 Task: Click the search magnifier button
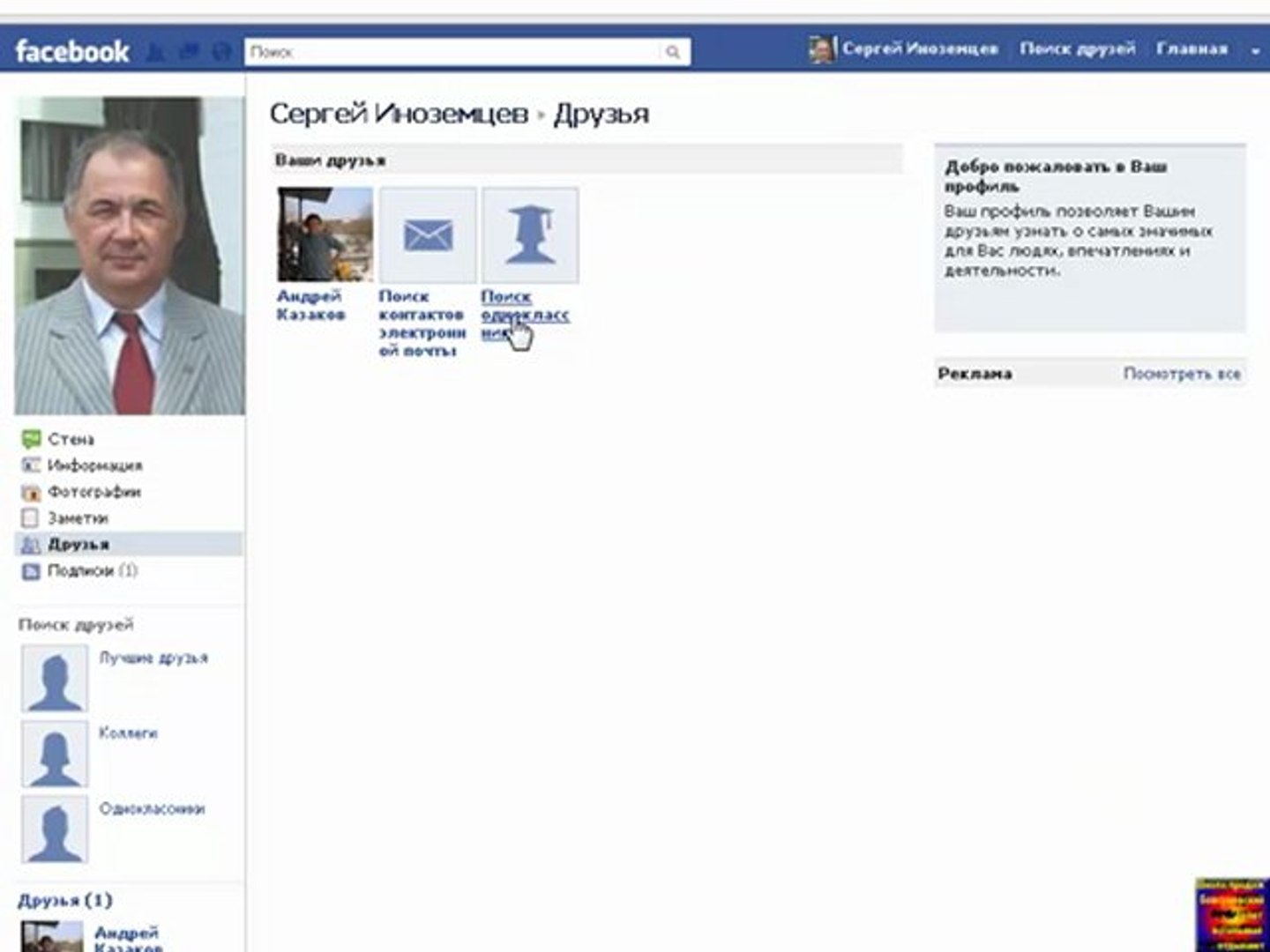673,52
